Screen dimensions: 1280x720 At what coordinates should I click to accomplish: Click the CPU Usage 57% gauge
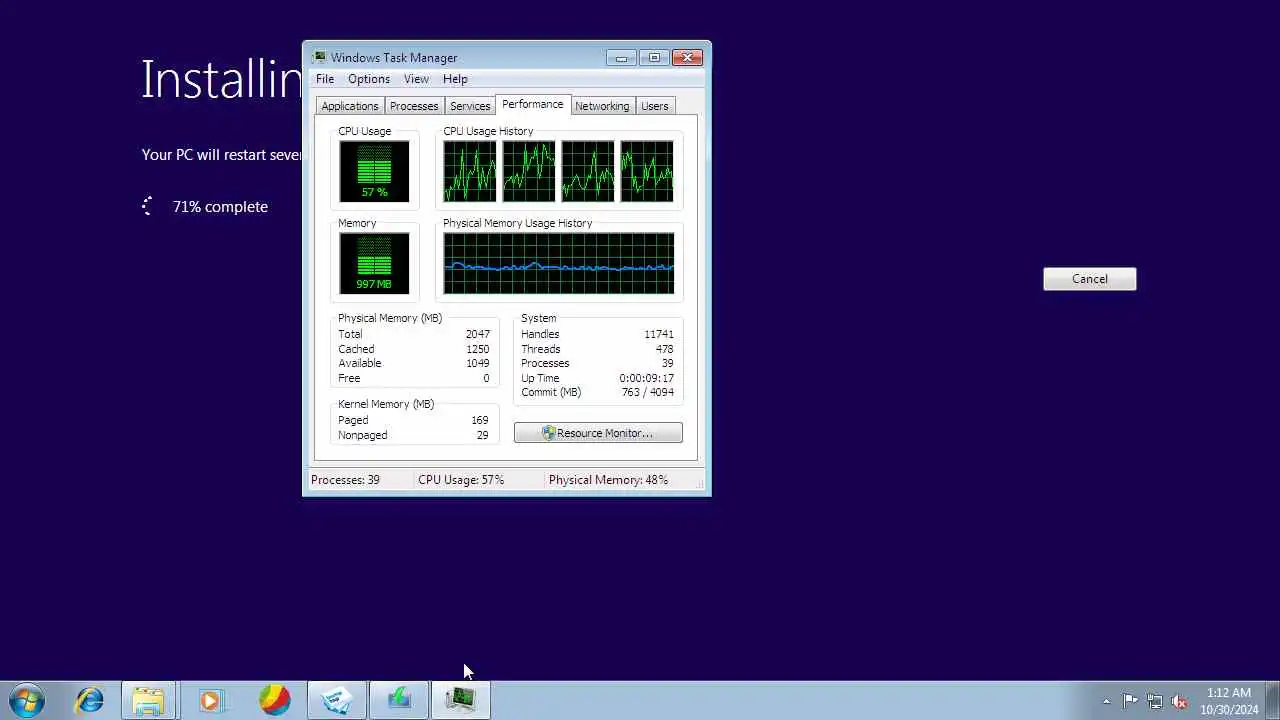[374, 171]
